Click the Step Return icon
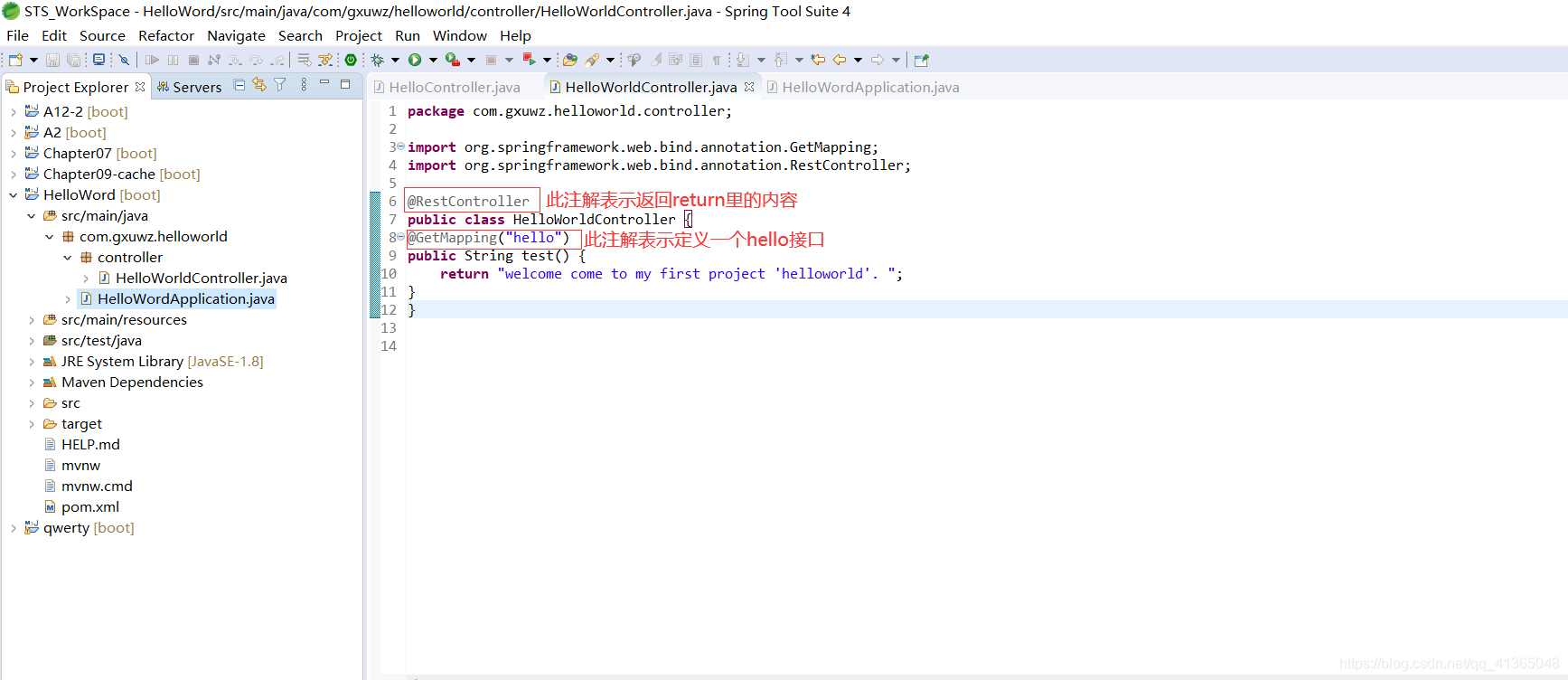The width and height of the screenshot is (1568, 680). coord(277,60)
